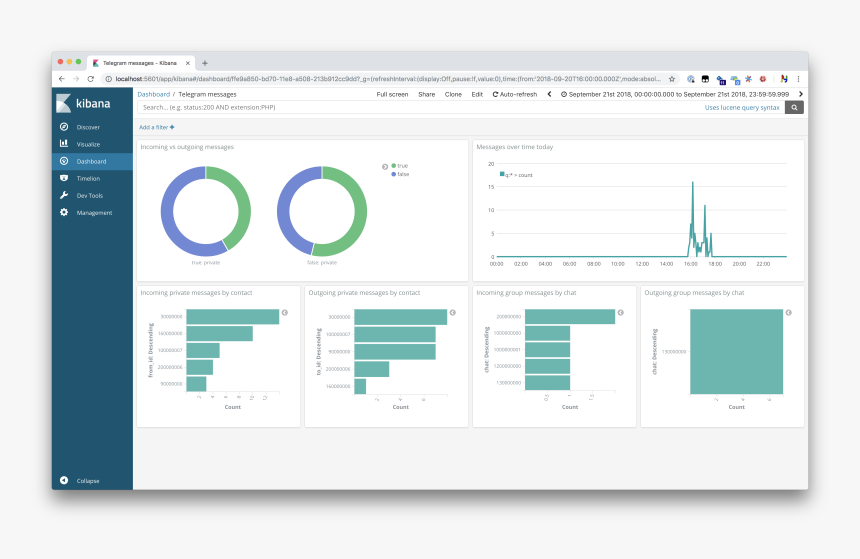Click the Timelion icon in the sidebar
Screen dimensions: 860x559
click(64, 178)
